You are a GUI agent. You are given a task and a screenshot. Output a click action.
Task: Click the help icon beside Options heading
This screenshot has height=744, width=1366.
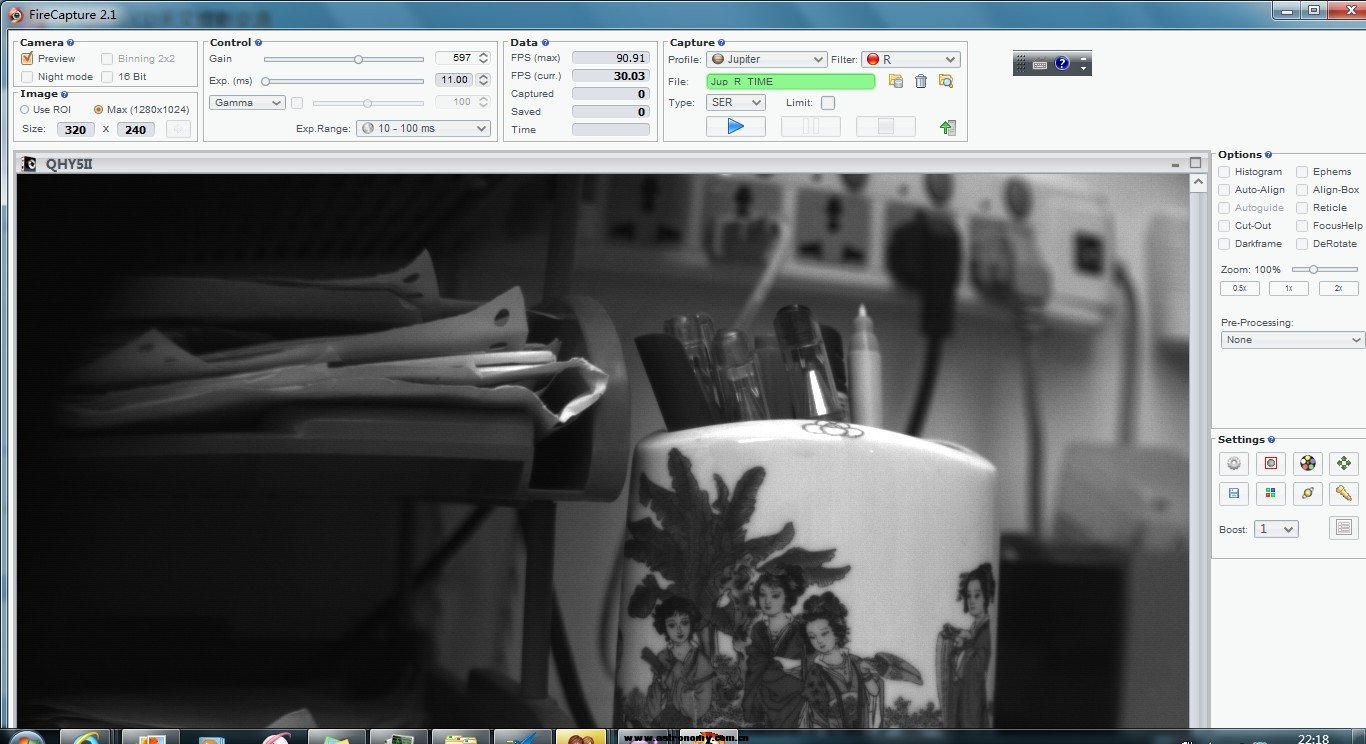(x=1269, y=155)
